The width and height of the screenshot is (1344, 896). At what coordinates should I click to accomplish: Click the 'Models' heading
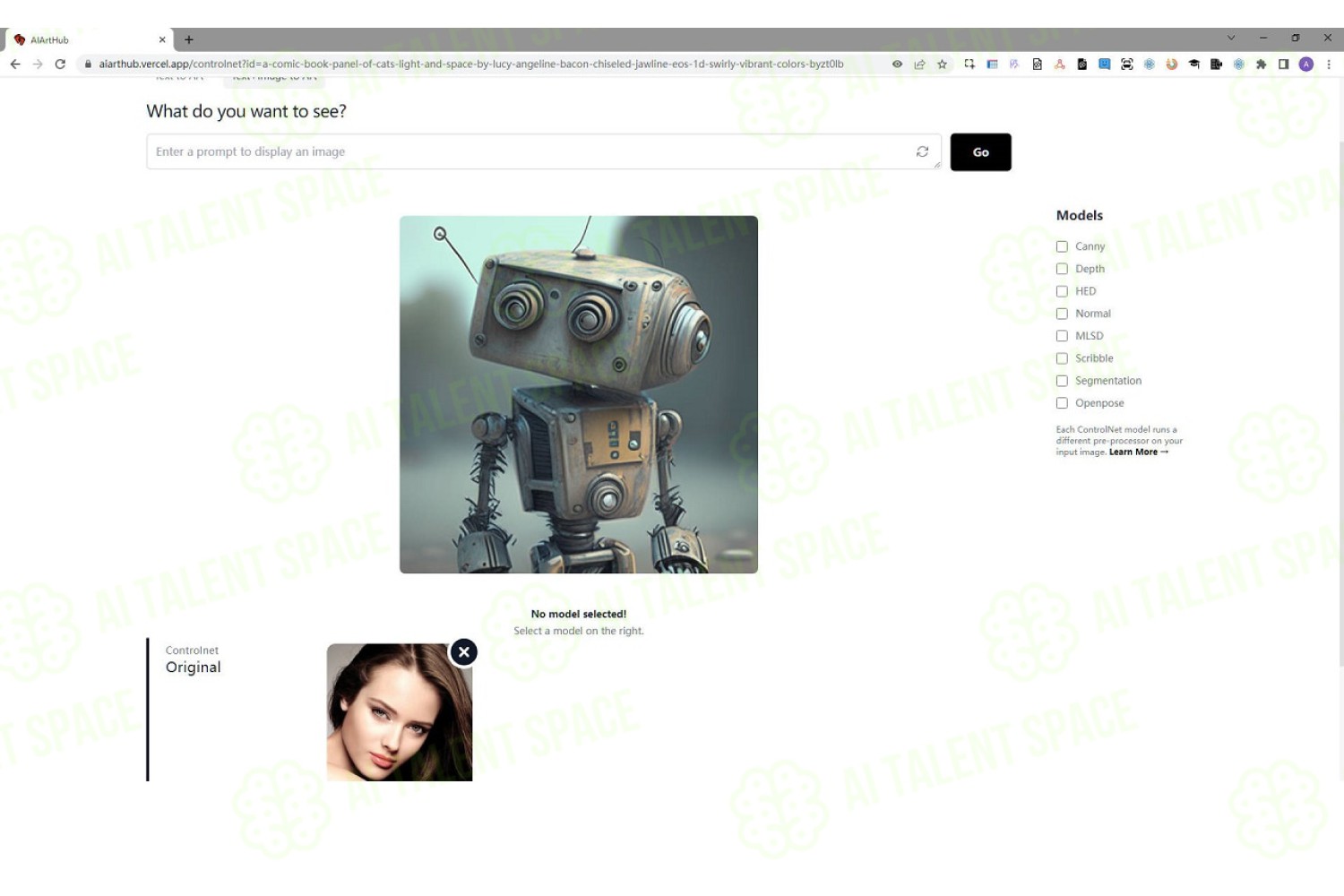[x=1079, y=215]
